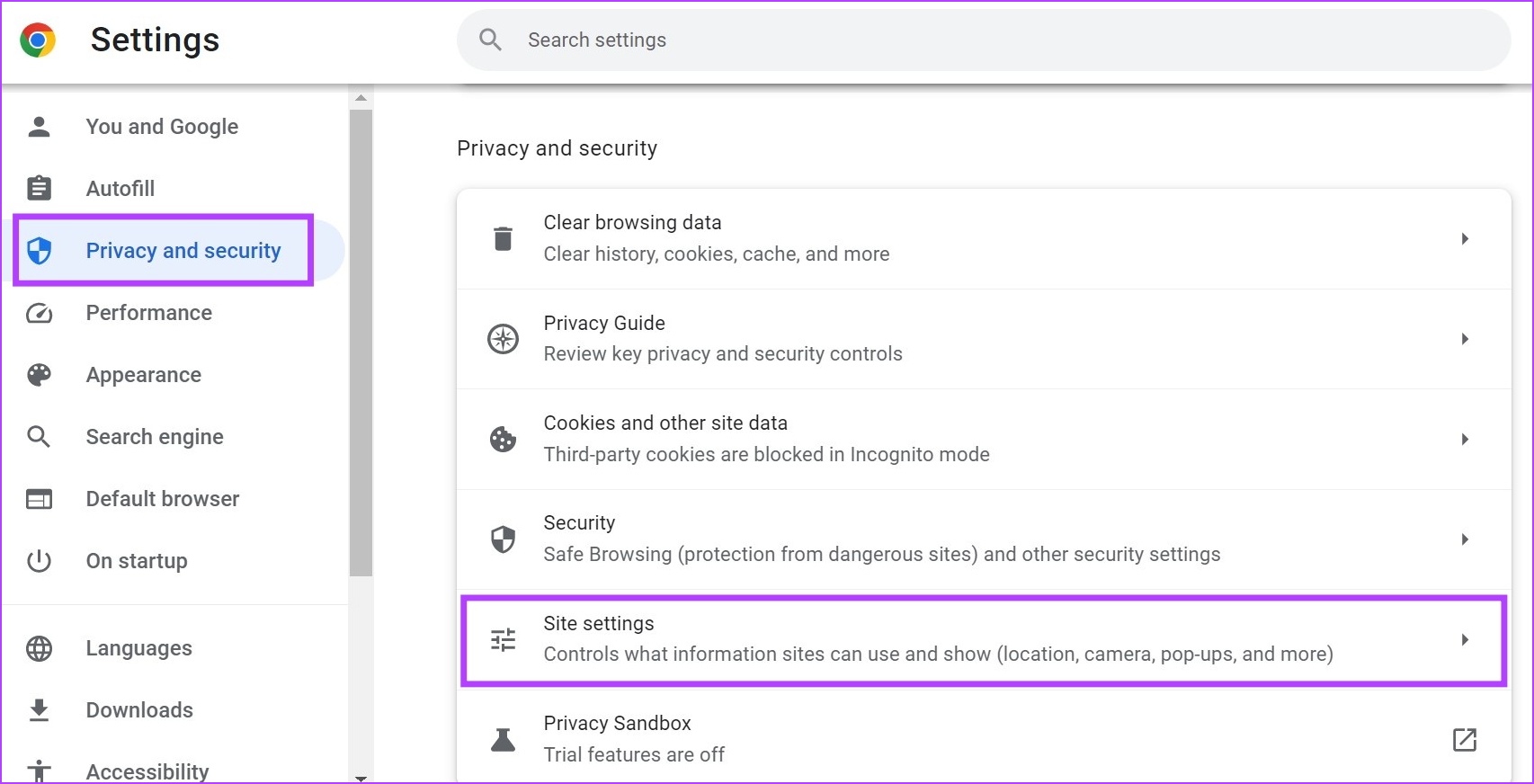Click the sliders icon for Site settings
Viewport: 1534px width, 784px height.
coord(503,639)
